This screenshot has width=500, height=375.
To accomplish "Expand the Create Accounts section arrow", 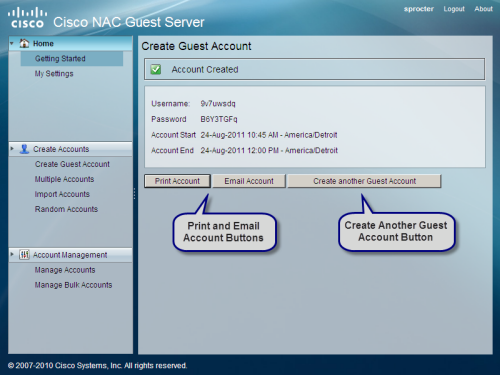I will click(12, 149).
